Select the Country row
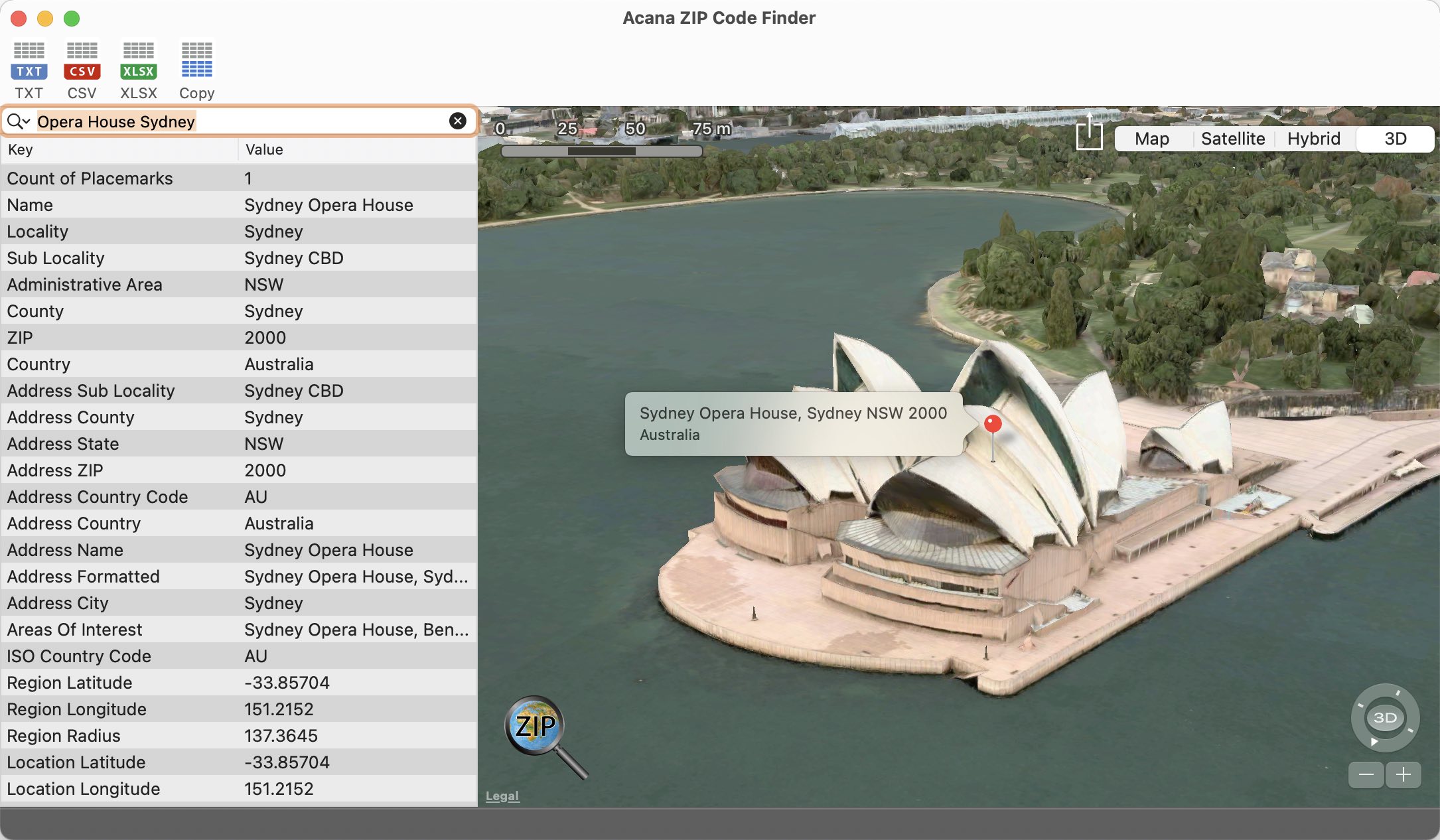Screen dimensions: 1440x840 pos(239,364)
